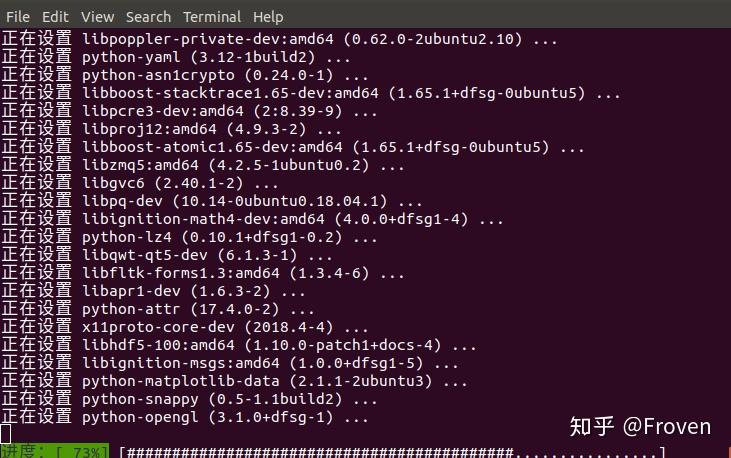Open the Terminal menu

coord(211,17)
